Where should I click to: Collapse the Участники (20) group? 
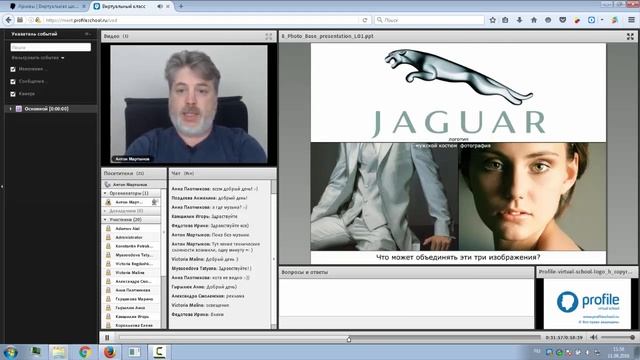pyautogui.click(x=105, y=220)
